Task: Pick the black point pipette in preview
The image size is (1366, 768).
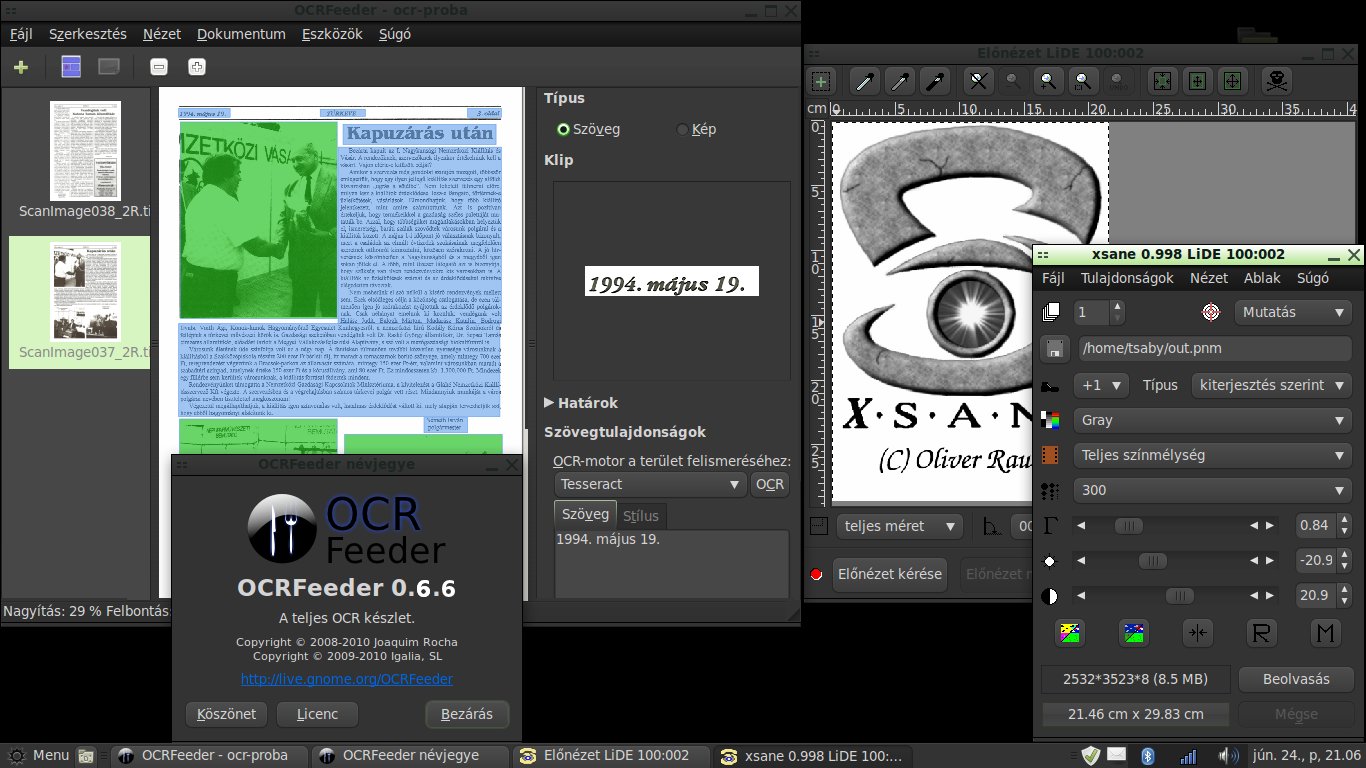Action: pyautogui.click(x=935, y=81)
